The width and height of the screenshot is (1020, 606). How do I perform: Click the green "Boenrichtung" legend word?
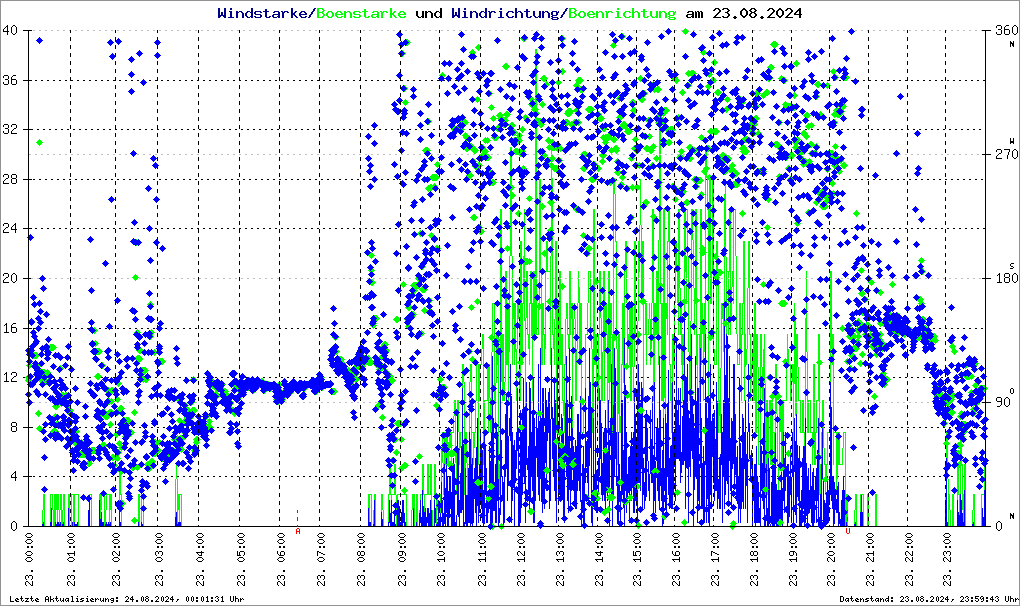click(622, 13)
